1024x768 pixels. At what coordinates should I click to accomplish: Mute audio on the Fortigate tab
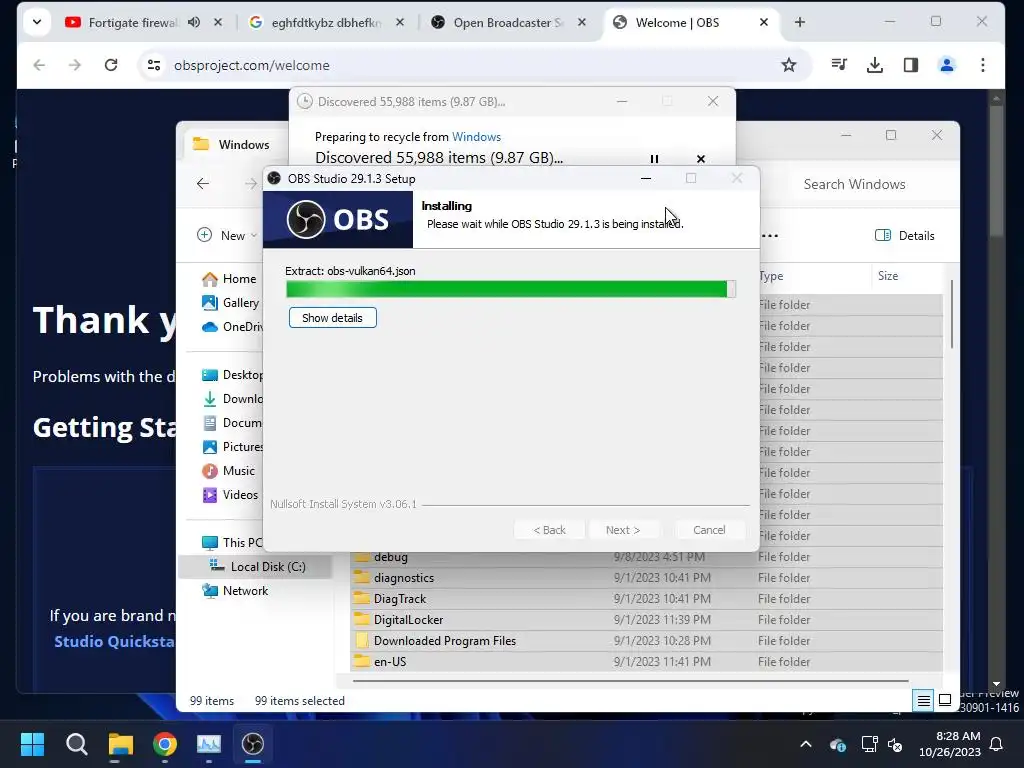click(194, 22)
